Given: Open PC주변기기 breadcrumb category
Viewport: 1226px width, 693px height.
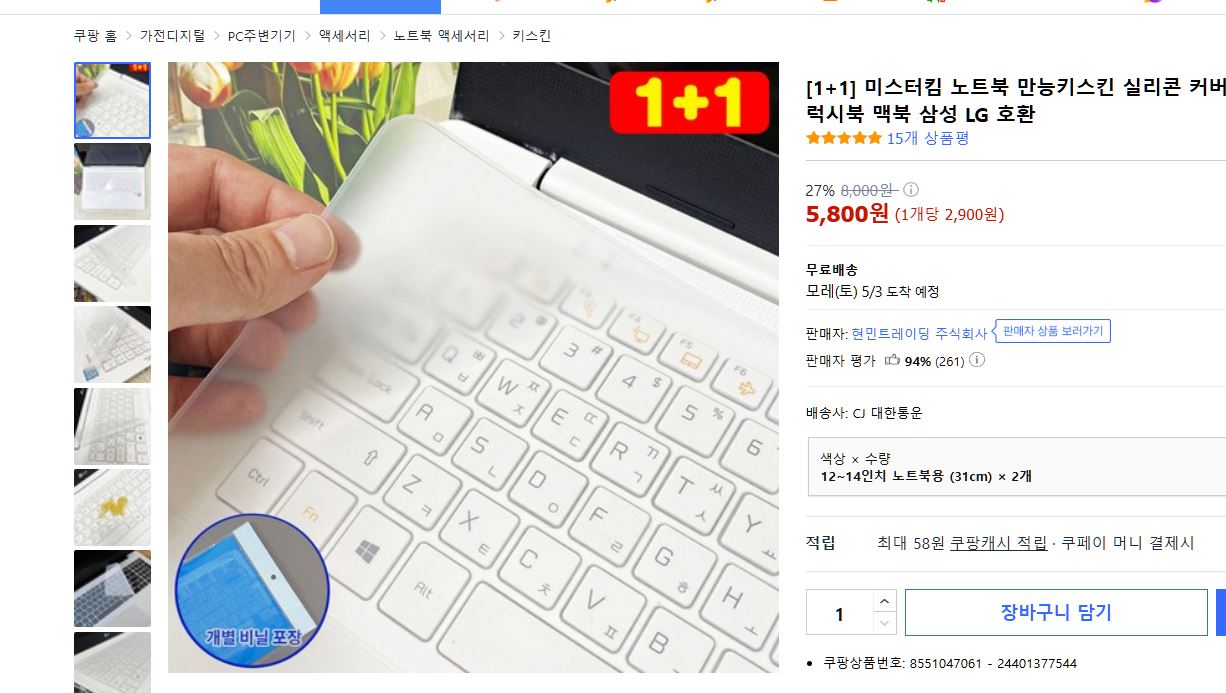Looking at the screenshot, I should [262, 36].
